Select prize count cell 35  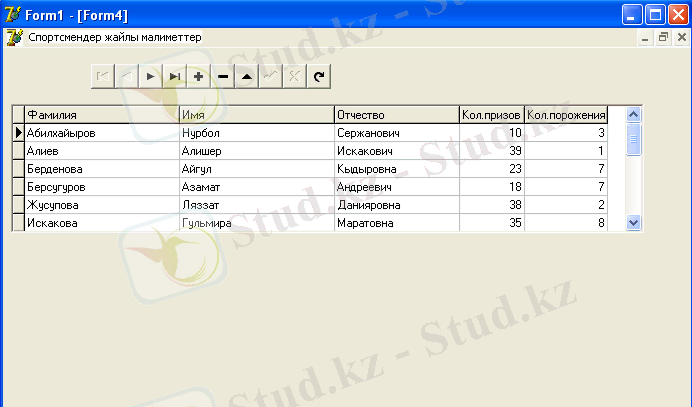[492, 223]
